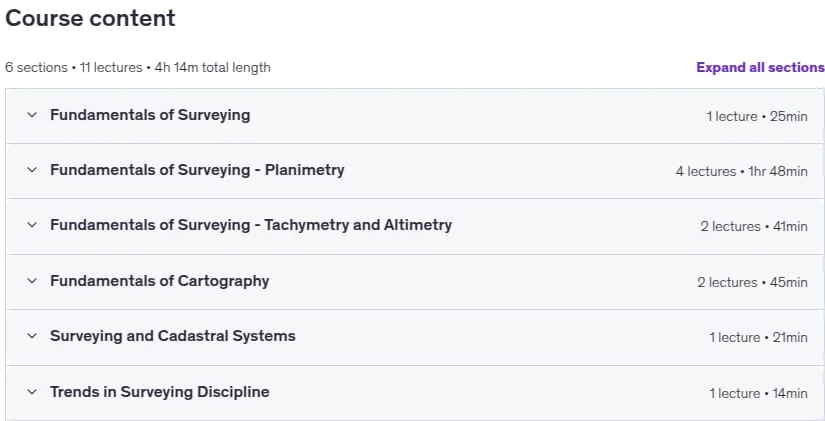825x421 pixels.
Task: Click the Course content heading
Action: pos(90,18)
